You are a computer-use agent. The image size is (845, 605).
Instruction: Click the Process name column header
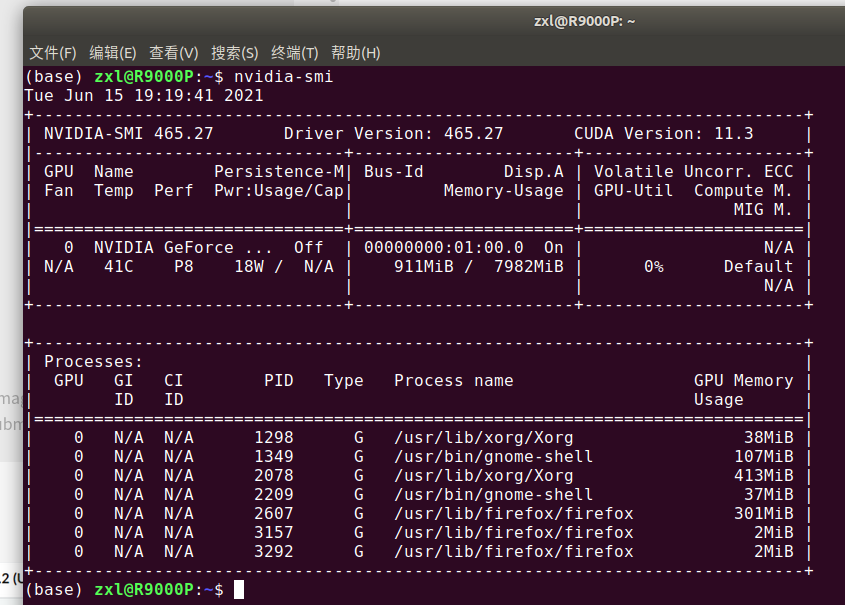coord(454,380)
